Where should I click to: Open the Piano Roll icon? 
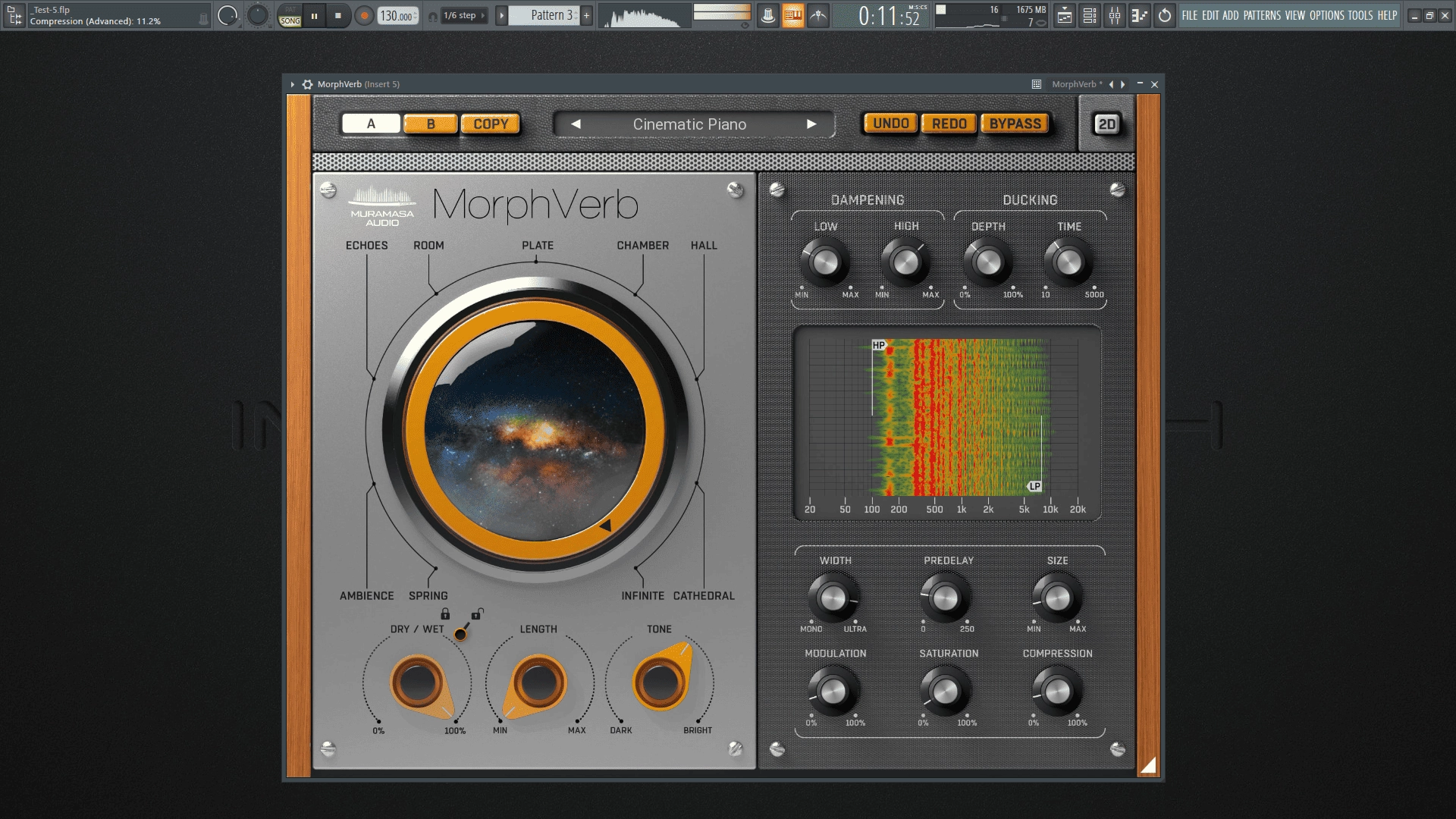click(1139, 15)
